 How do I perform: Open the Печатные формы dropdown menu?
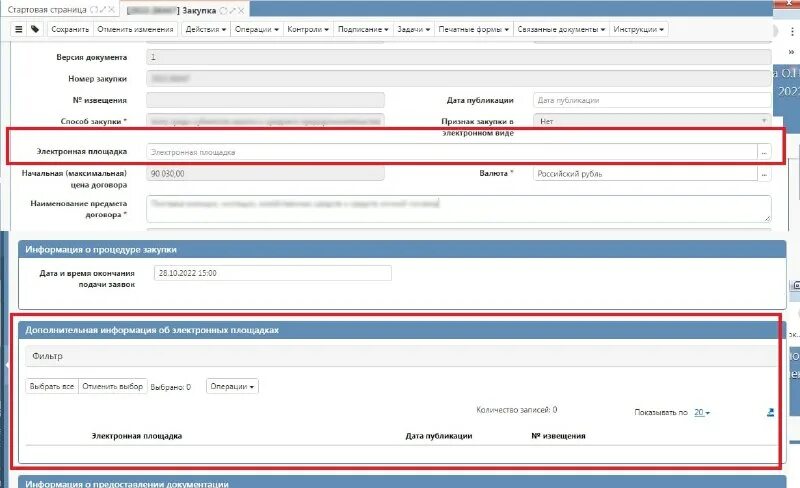click(x=473, y=29)
